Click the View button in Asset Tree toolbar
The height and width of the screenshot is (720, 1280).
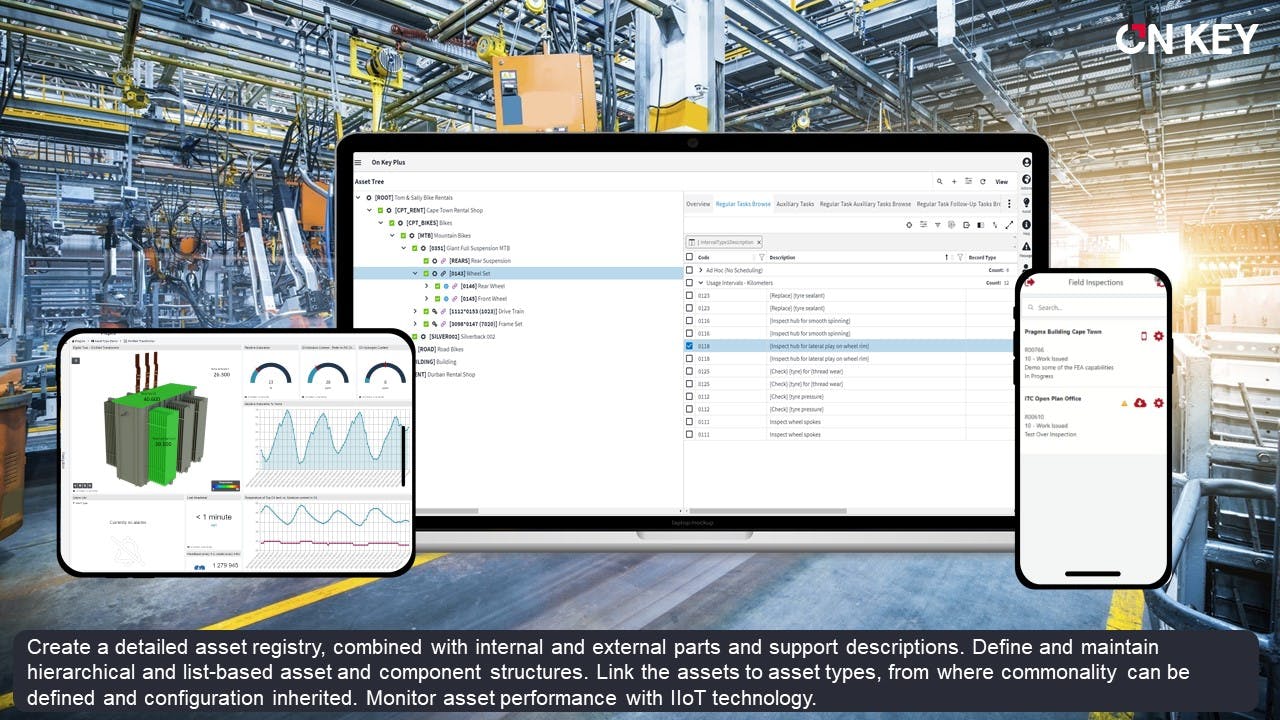tap(1001, 182)
